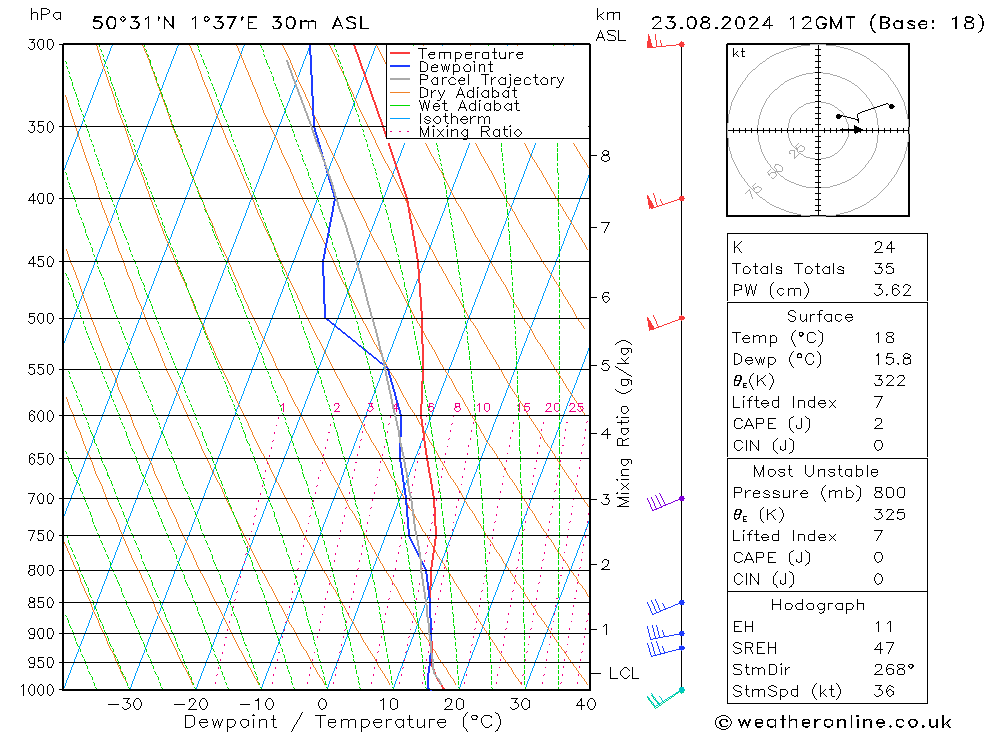This screenshot has width=1000, height=733.
Task: Click the EH value '11'
Action: [884, 627]
